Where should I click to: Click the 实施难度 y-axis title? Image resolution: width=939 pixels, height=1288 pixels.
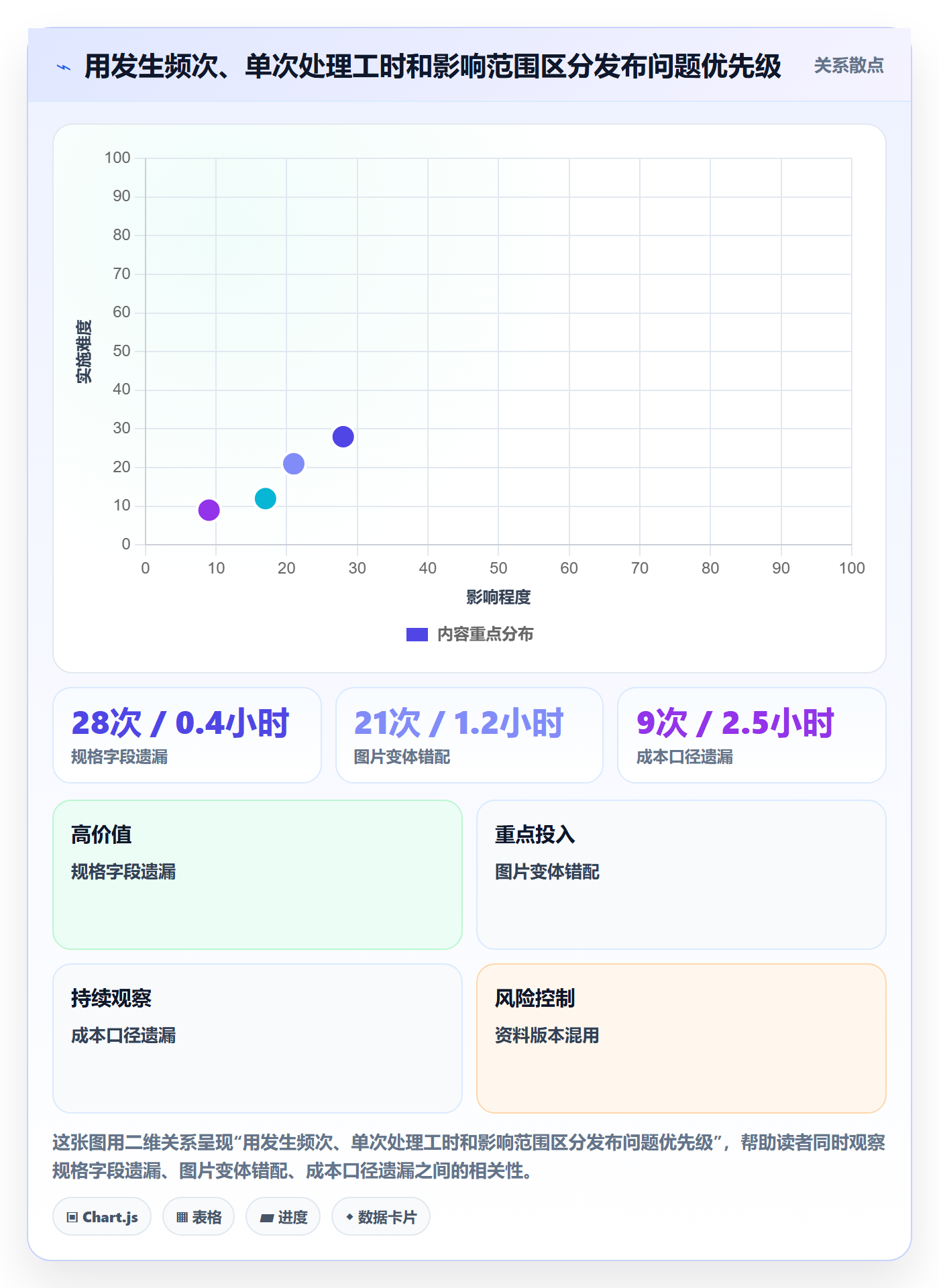(x=84, y=352)
